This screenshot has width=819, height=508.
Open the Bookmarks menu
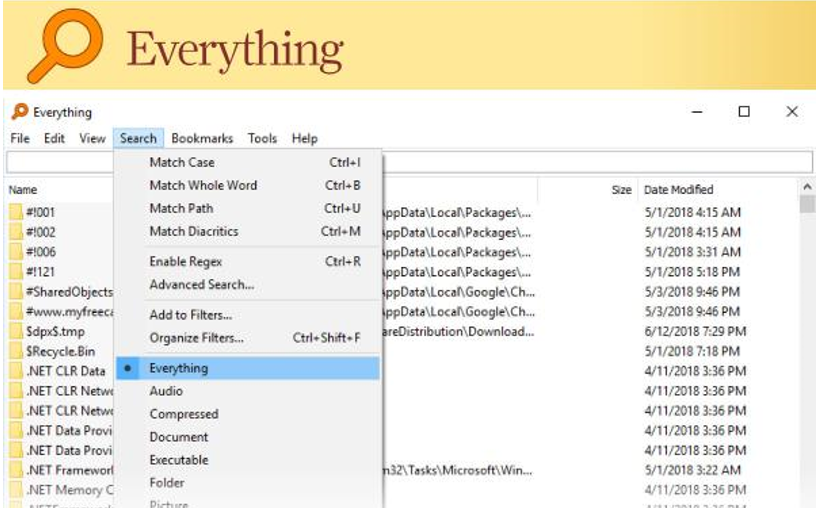tap(202, 138)
